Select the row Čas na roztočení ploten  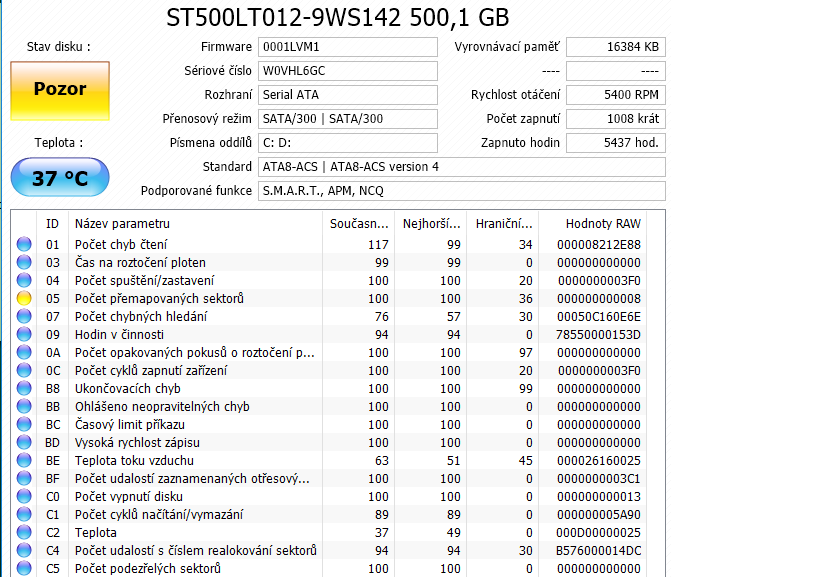point(331,262)
